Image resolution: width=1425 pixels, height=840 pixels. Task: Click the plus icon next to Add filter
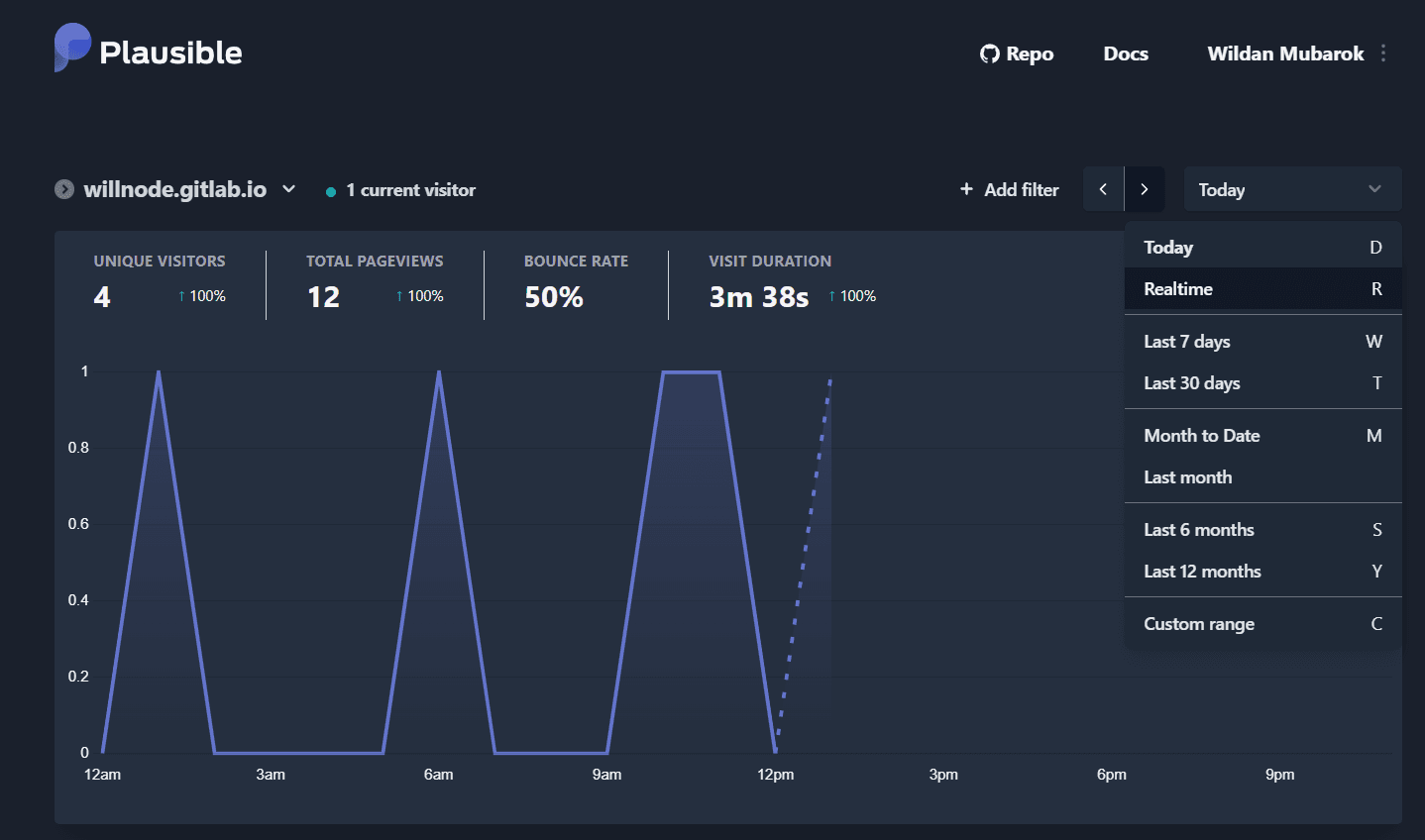[x=965, y=188]
